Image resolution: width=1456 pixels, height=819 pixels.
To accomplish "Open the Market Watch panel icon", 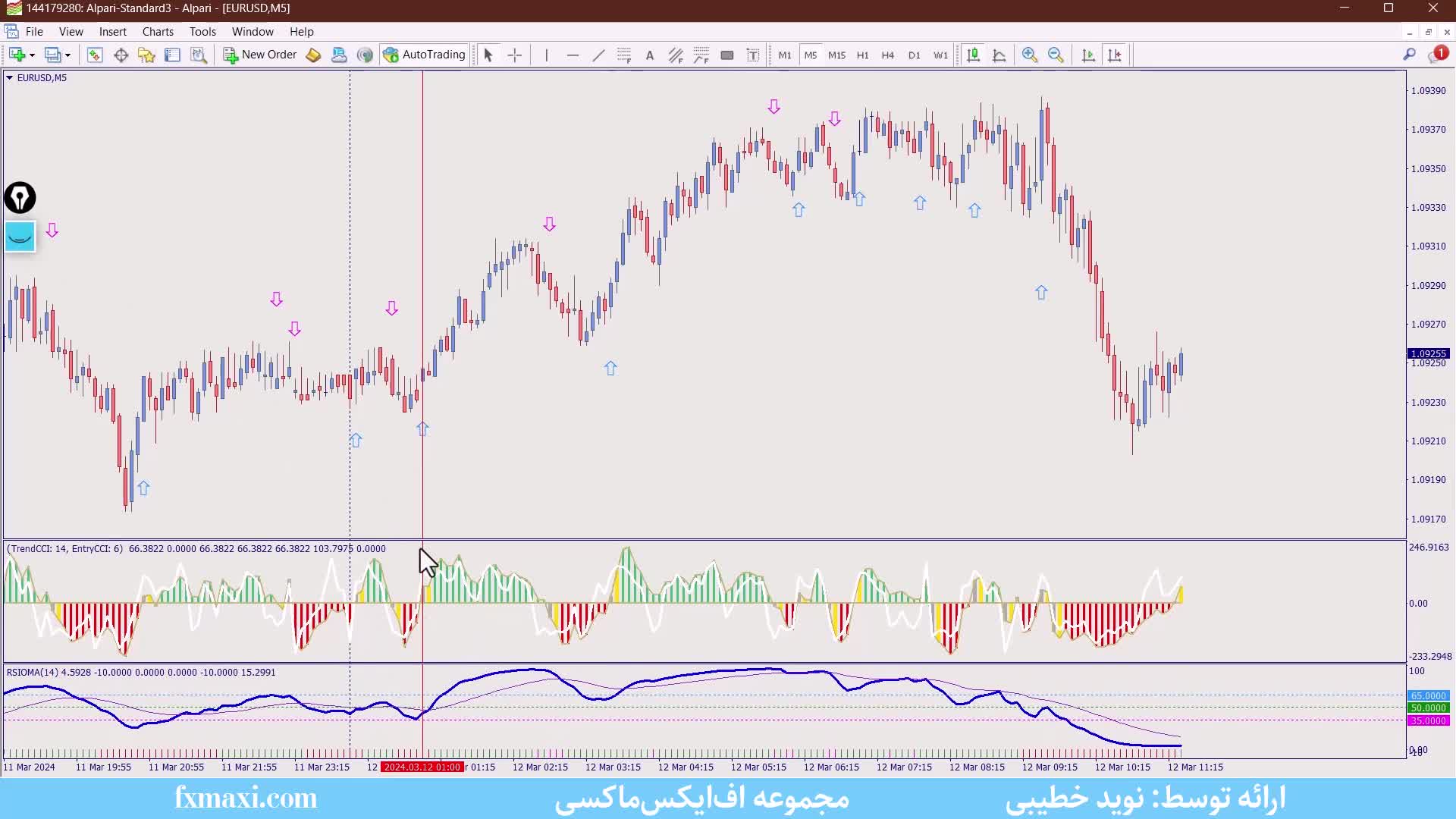I will click(95, 55).
